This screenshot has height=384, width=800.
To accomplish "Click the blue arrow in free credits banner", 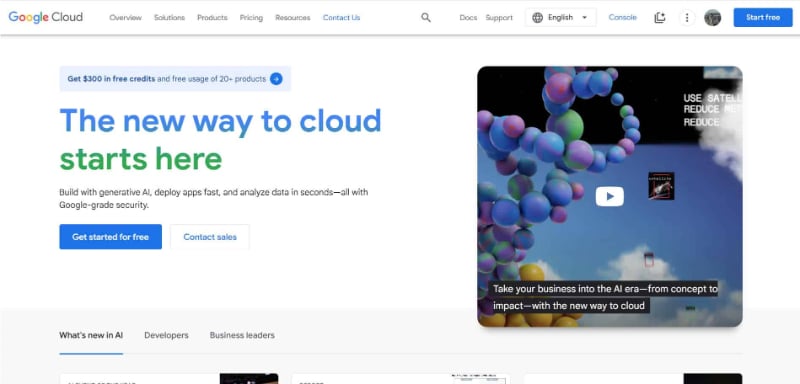I will pyautogui.click(x=276, y=79).
